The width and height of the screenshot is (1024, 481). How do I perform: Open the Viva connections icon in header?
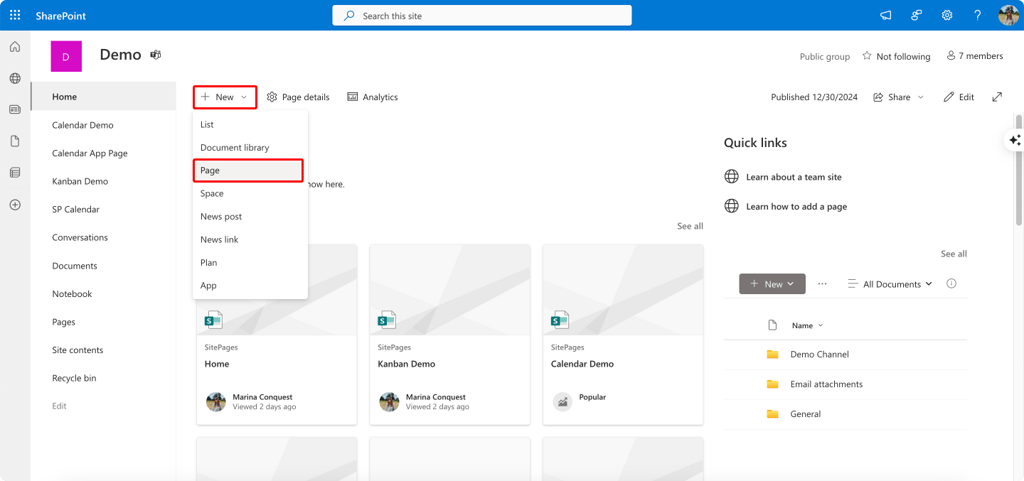[916, 16]
